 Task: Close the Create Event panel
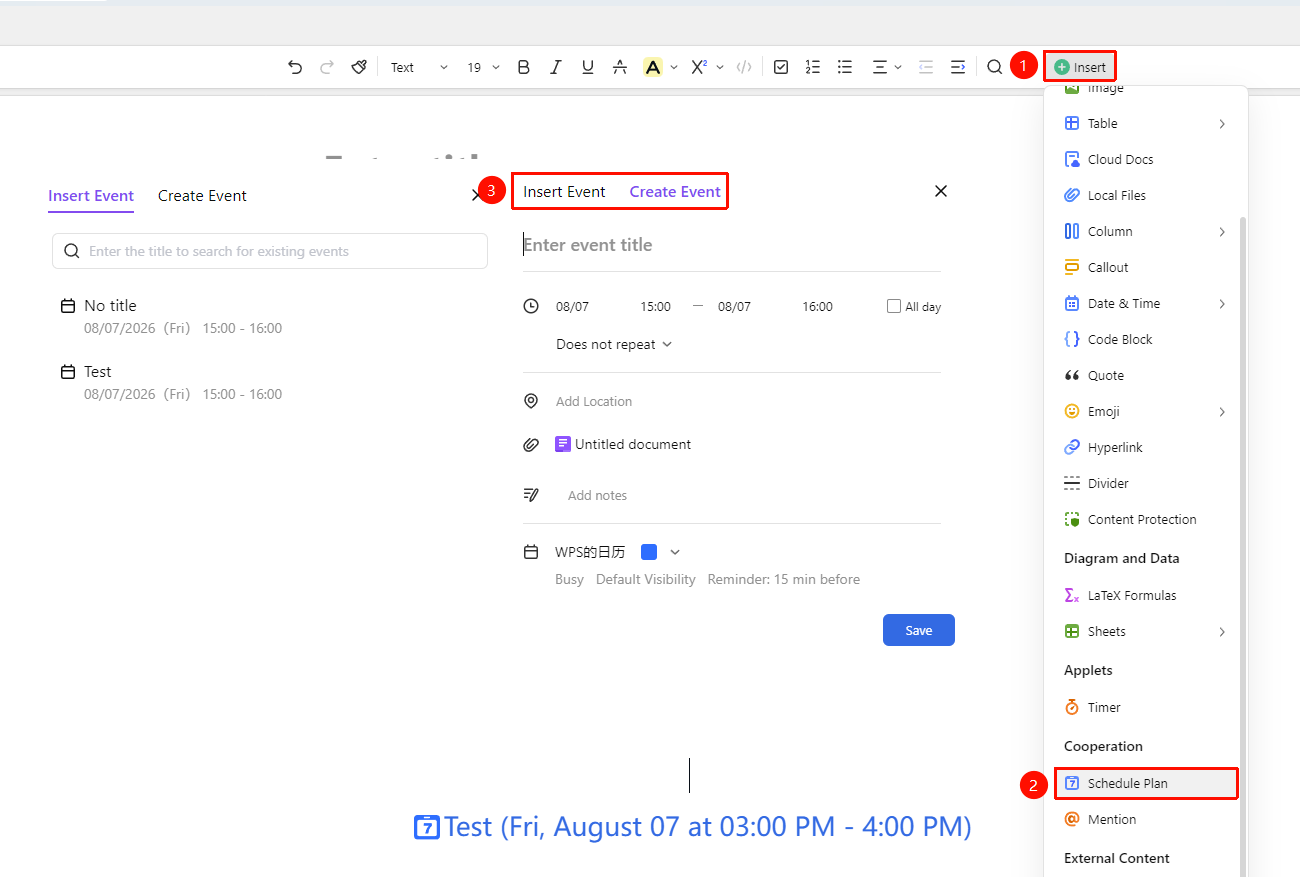pyautogui.click(x=940, y=191)
